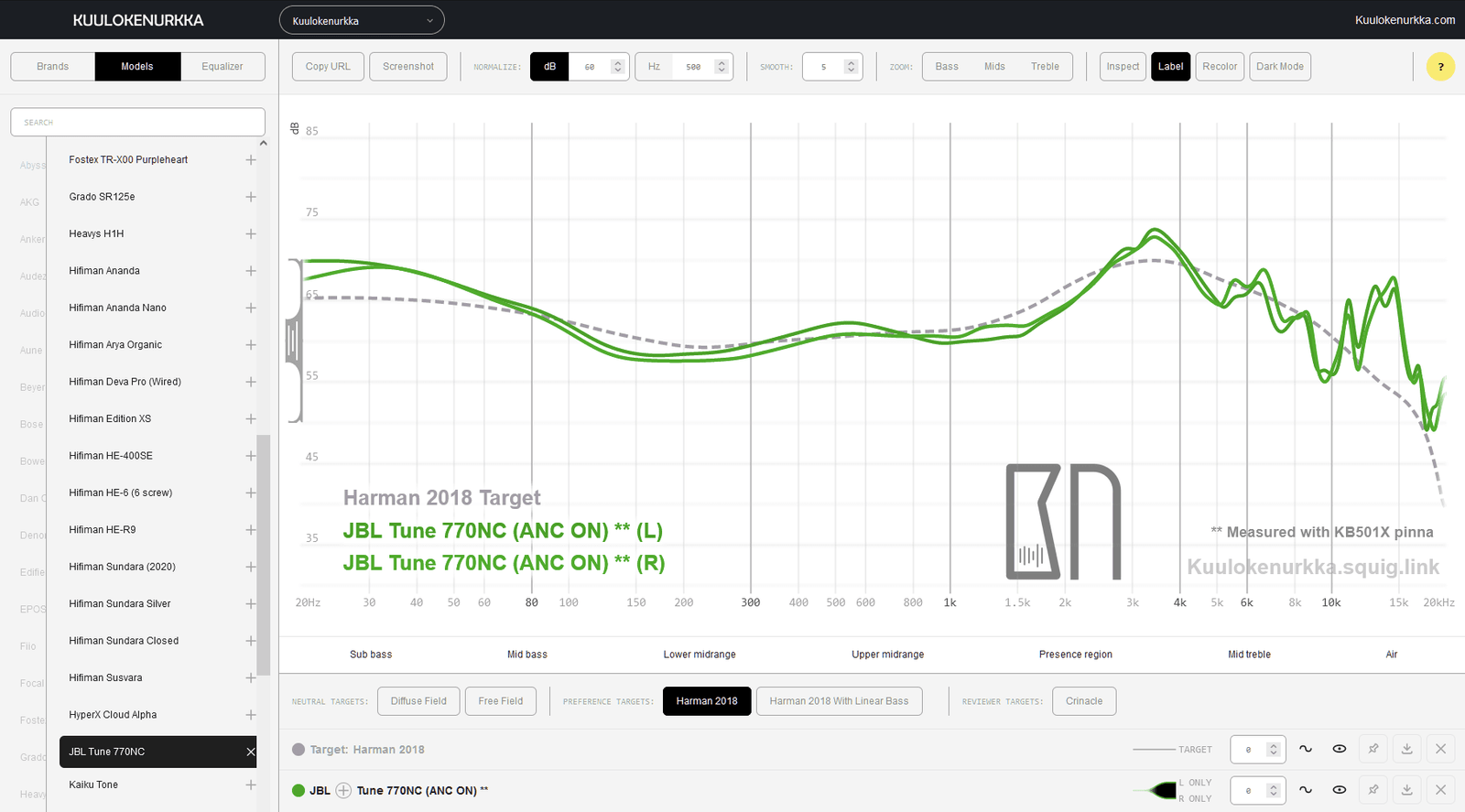
Task: Increase the smoothing value stepper
Action: coord(851,62)
